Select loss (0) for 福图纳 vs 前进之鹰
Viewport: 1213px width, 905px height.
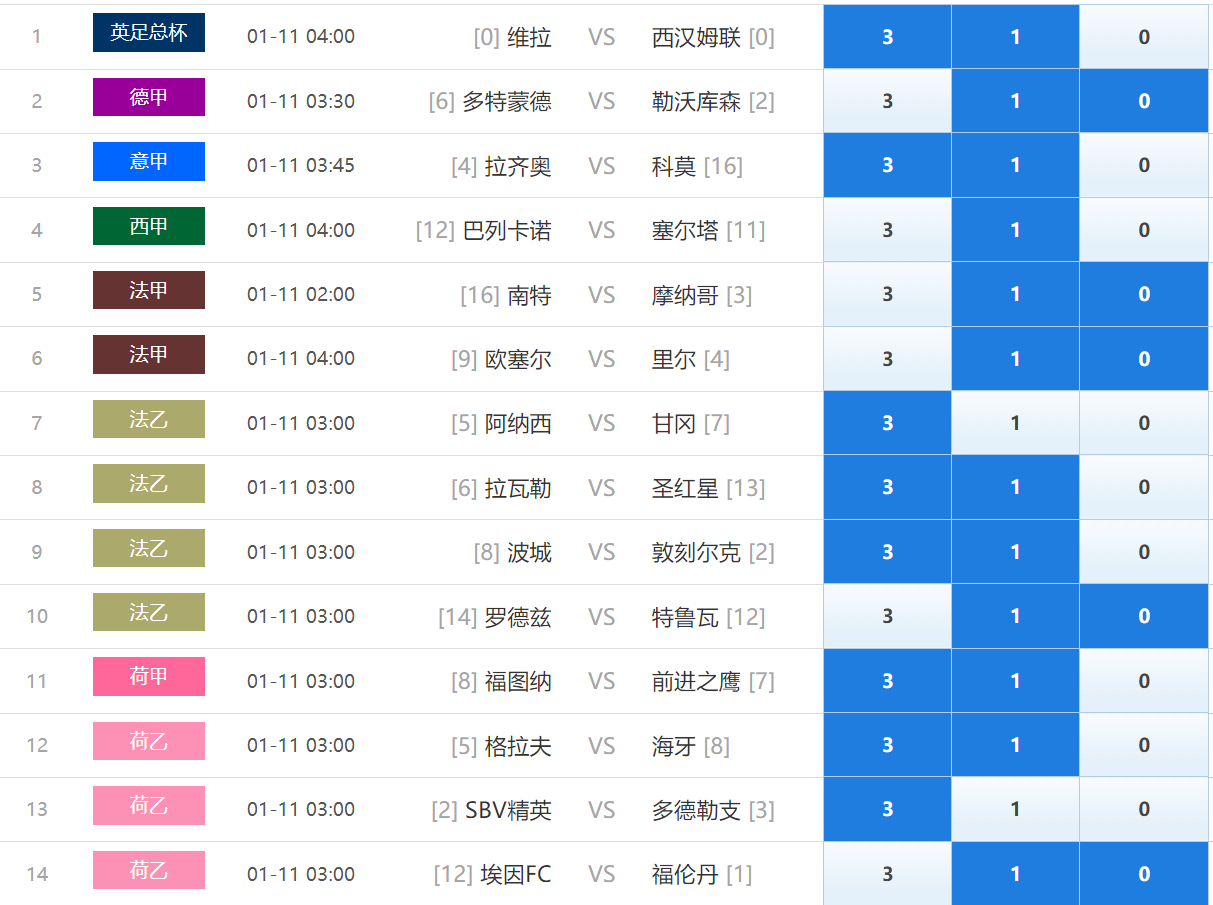[x=1144, y=681]
